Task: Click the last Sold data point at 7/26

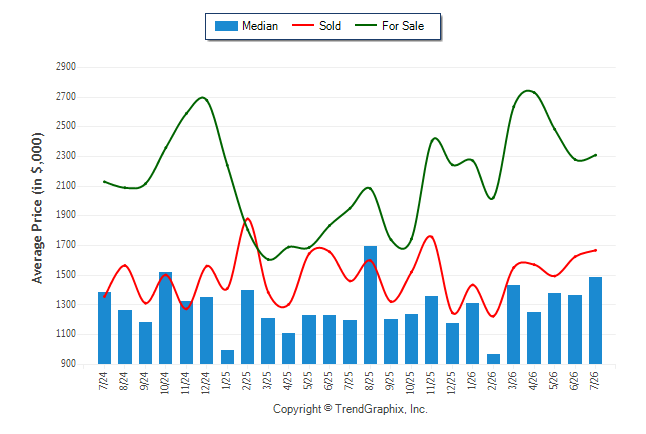Action: pyautogui.click(x=595, y=250)
